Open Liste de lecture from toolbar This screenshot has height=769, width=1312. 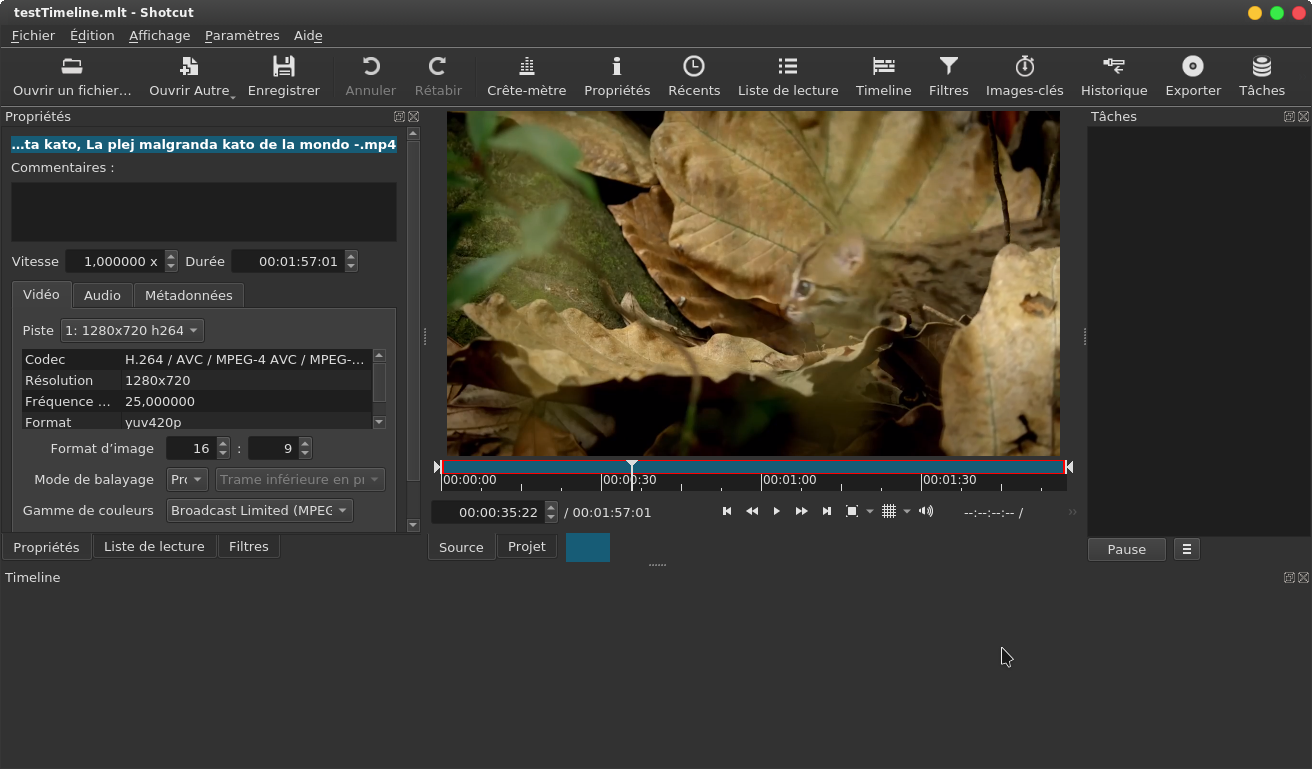point(788,76)
